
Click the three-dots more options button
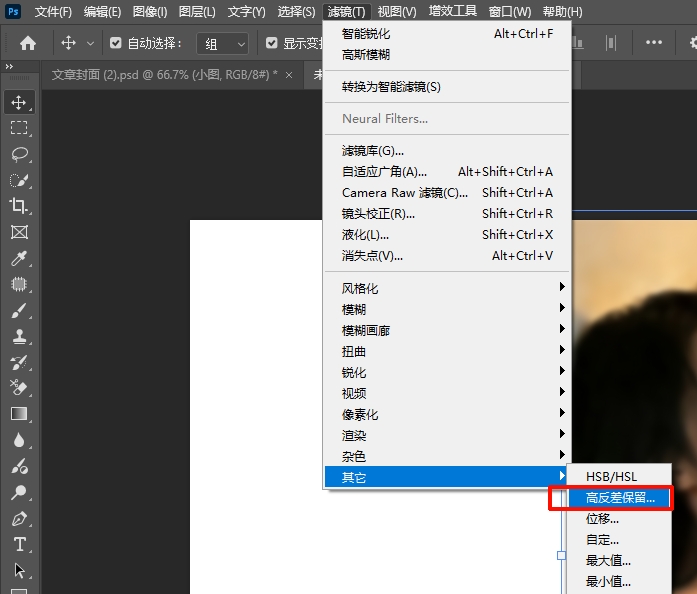point(654,43)
